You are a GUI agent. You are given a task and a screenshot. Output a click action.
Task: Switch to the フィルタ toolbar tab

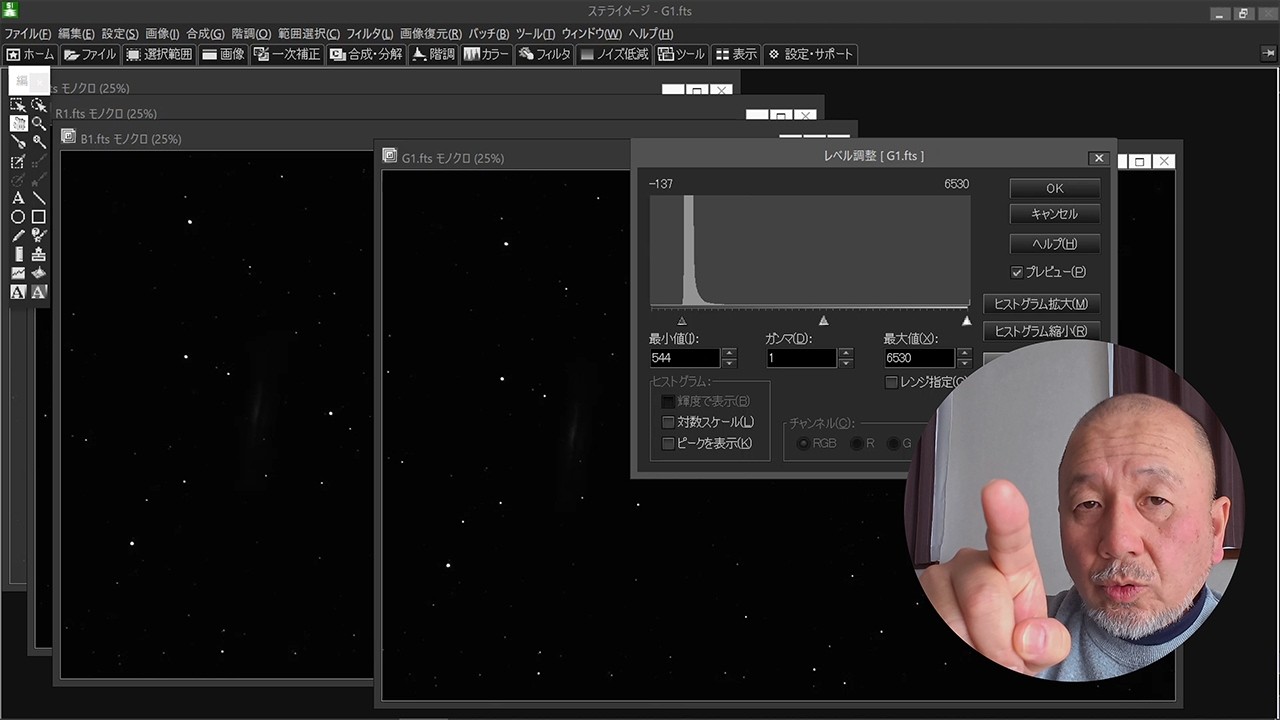[x=544, y=54]
